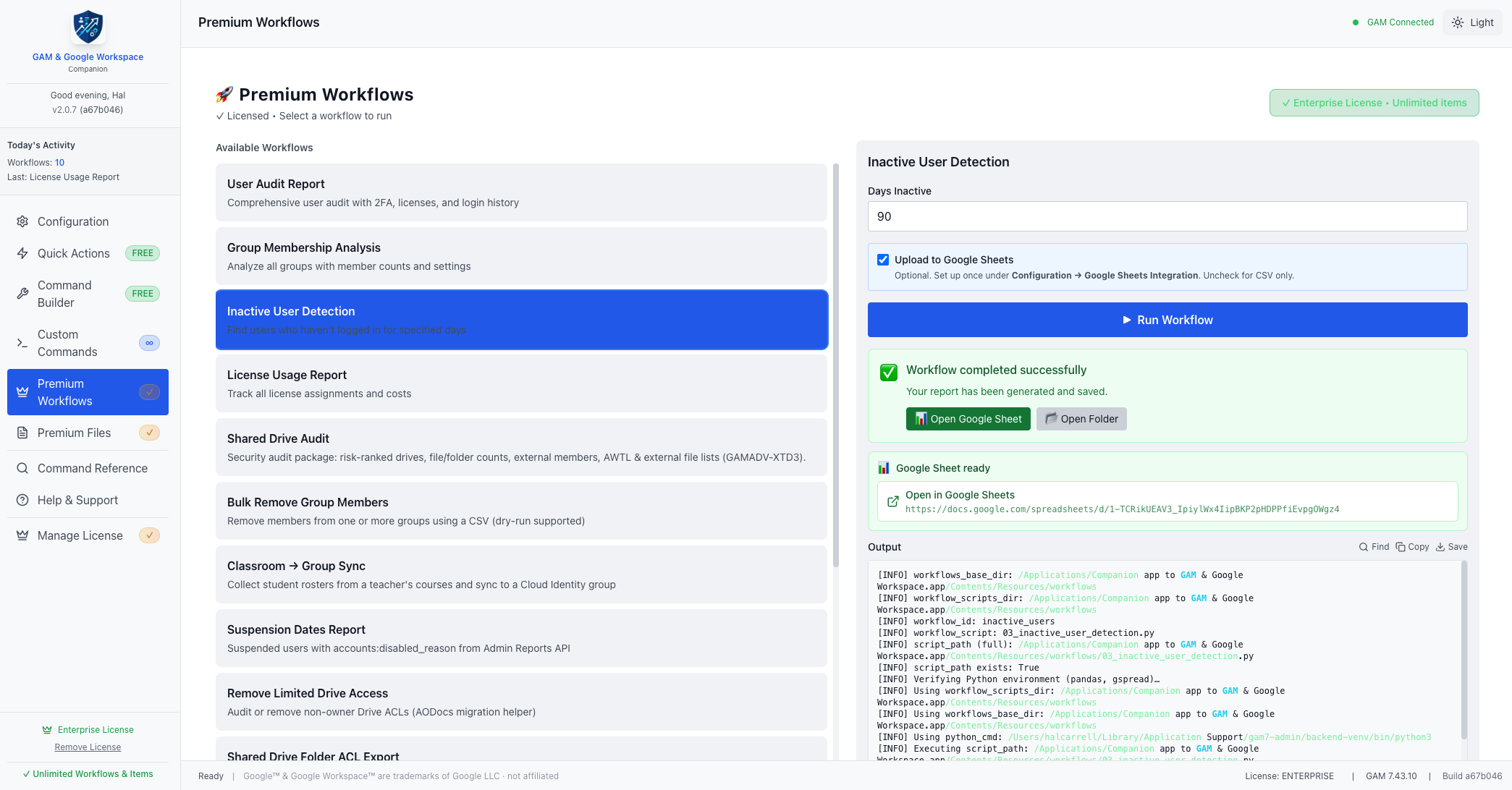Click the GAM shield logo at top
The width and height of the screenshot is (1512, 790).
click(88, 27)
